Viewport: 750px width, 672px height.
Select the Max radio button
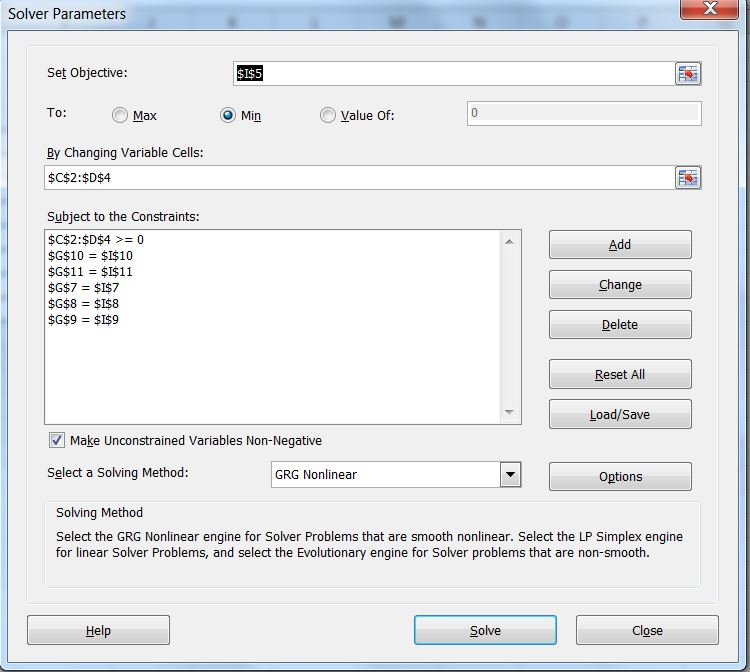(x=120, y=115)
